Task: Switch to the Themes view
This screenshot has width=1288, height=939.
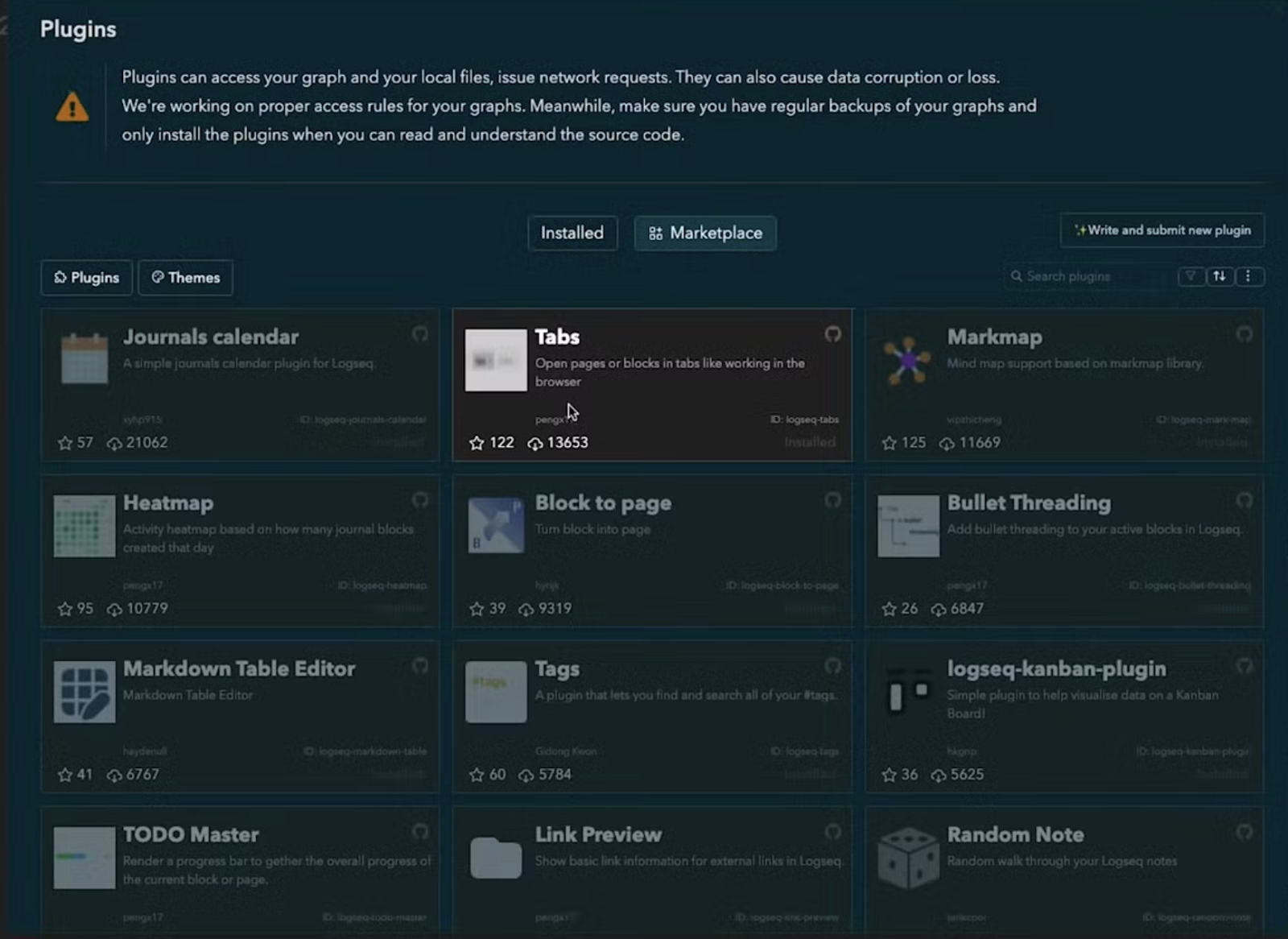Action: tap(185, 278)
